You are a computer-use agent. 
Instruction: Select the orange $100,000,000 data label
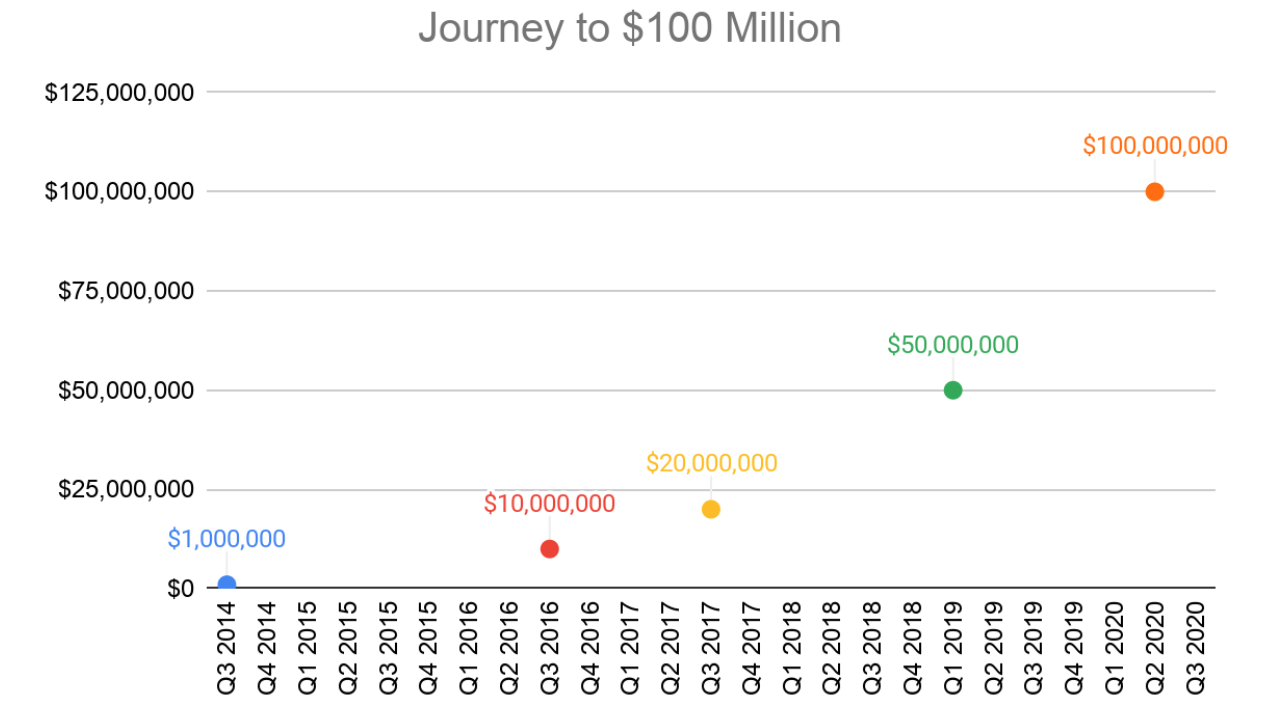(1155, 145)
